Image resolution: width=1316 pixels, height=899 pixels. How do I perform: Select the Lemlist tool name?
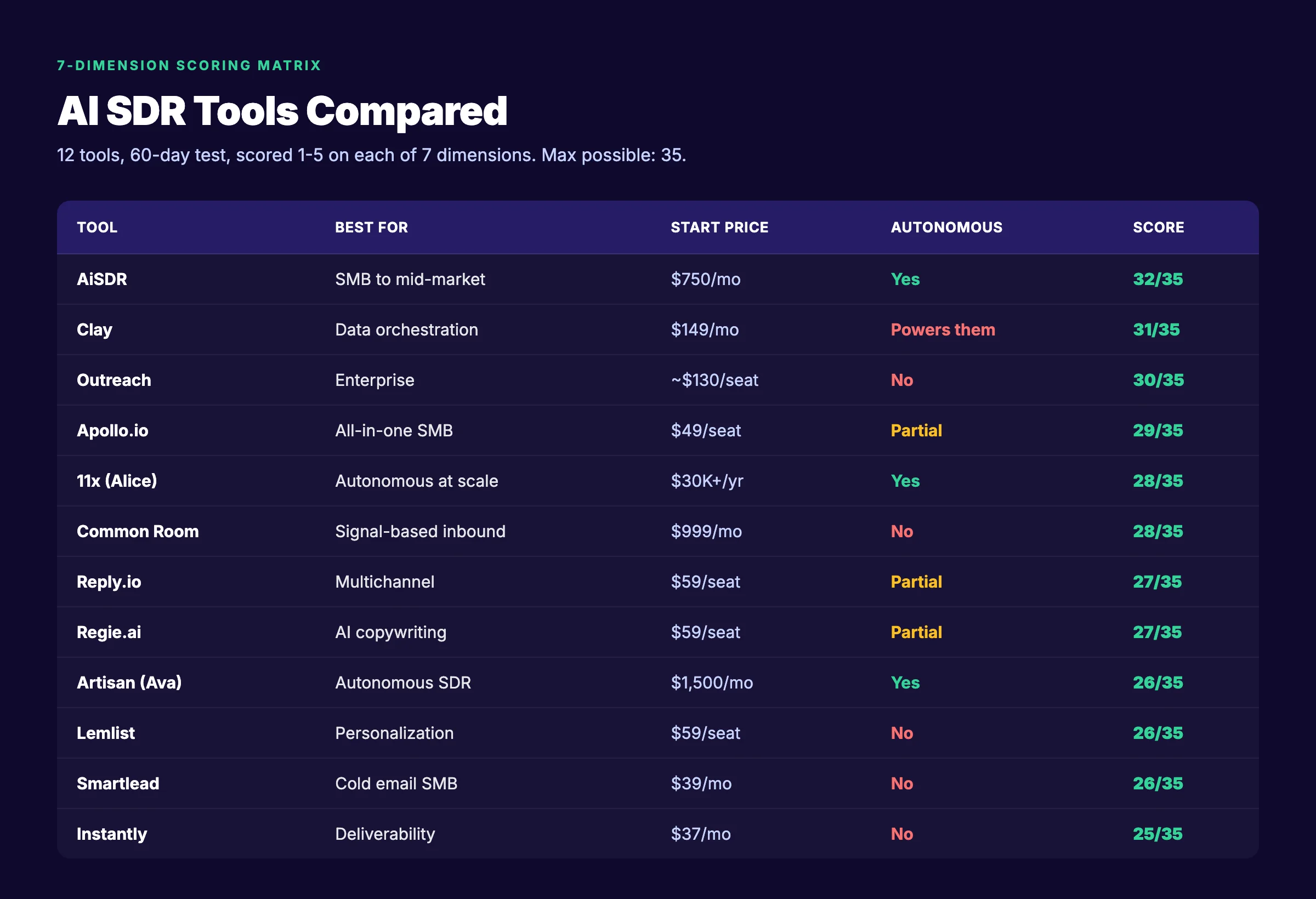click(106, 733)
